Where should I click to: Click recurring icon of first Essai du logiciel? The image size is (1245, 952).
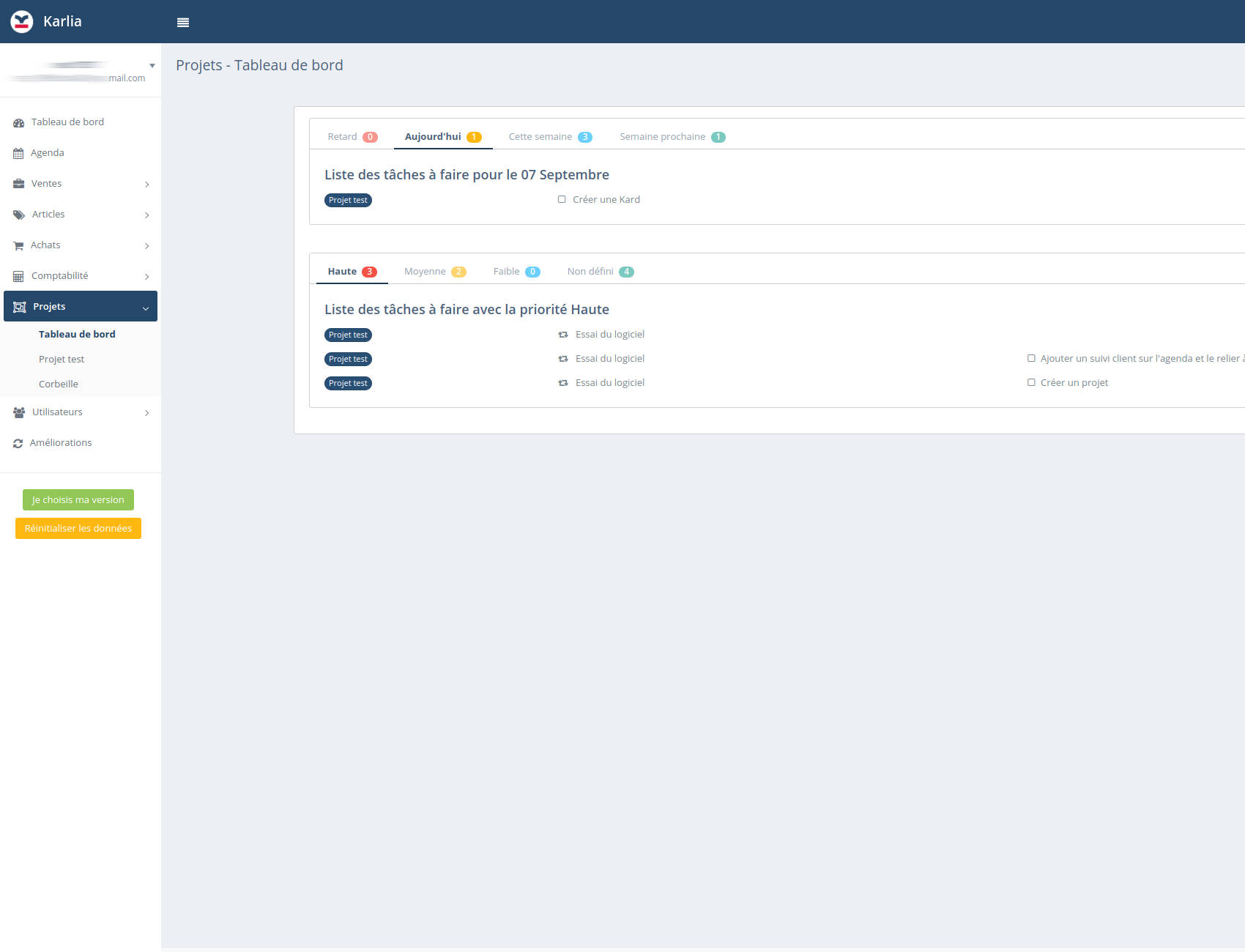point(563,335)
